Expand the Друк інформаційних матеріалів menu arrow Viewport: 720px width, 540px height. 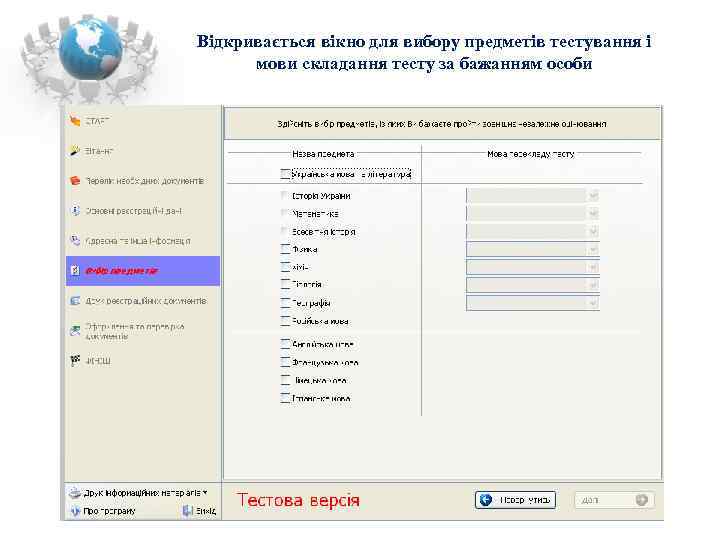pyautogui.click(x=205, y=493)
